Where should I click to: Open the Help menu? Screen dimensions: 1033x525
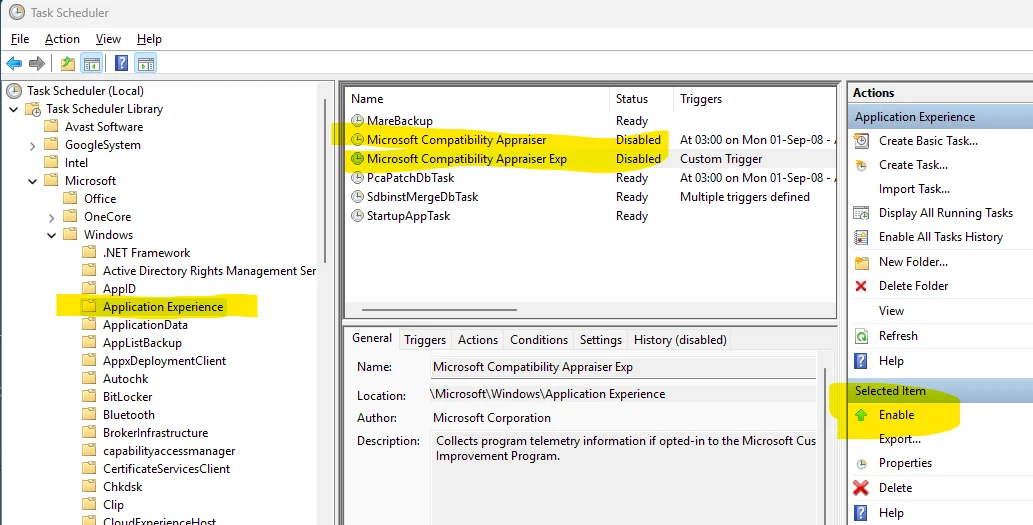149,39
